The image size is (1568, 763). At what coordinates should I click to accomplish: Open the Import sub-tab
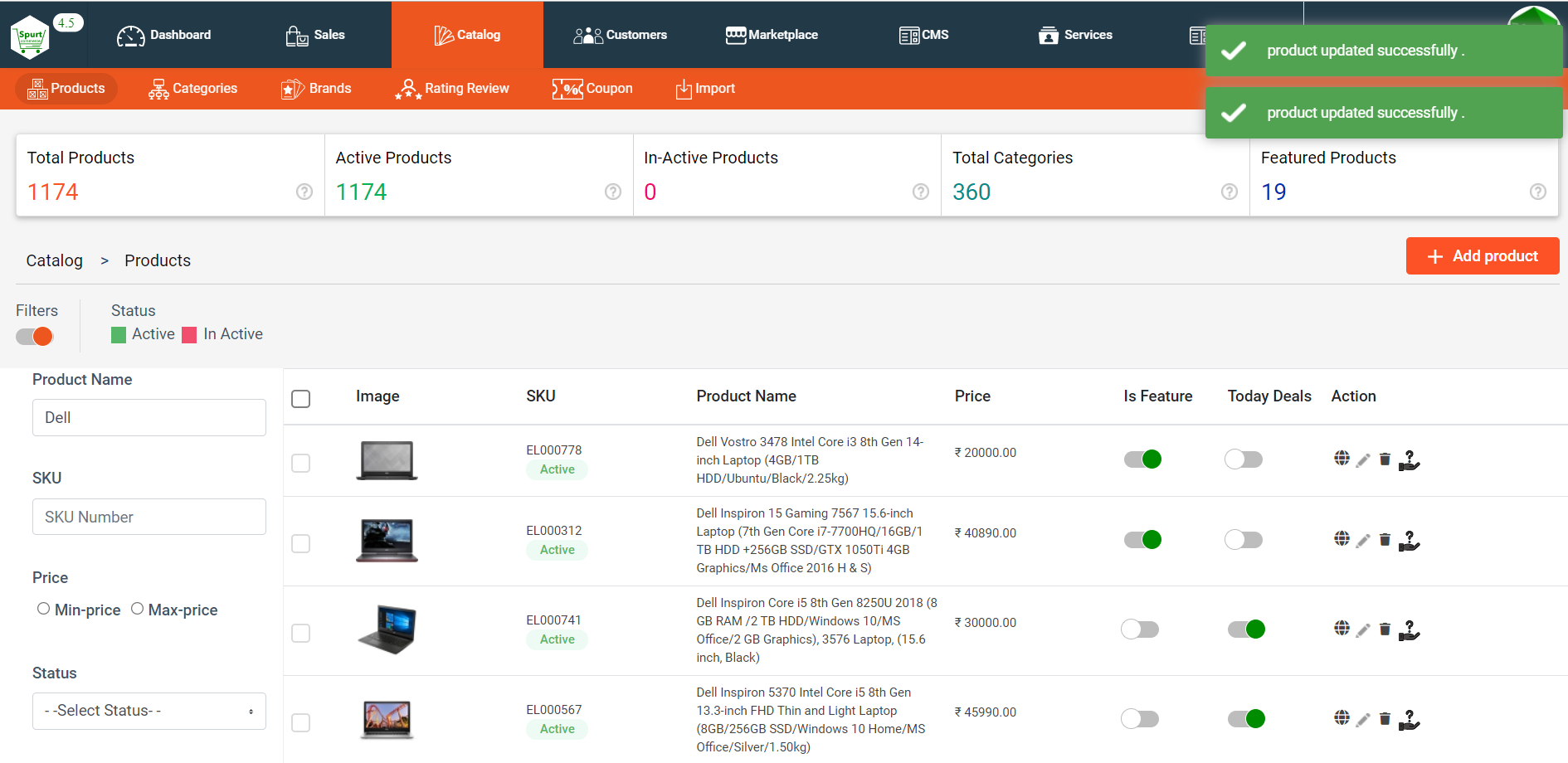705,89
